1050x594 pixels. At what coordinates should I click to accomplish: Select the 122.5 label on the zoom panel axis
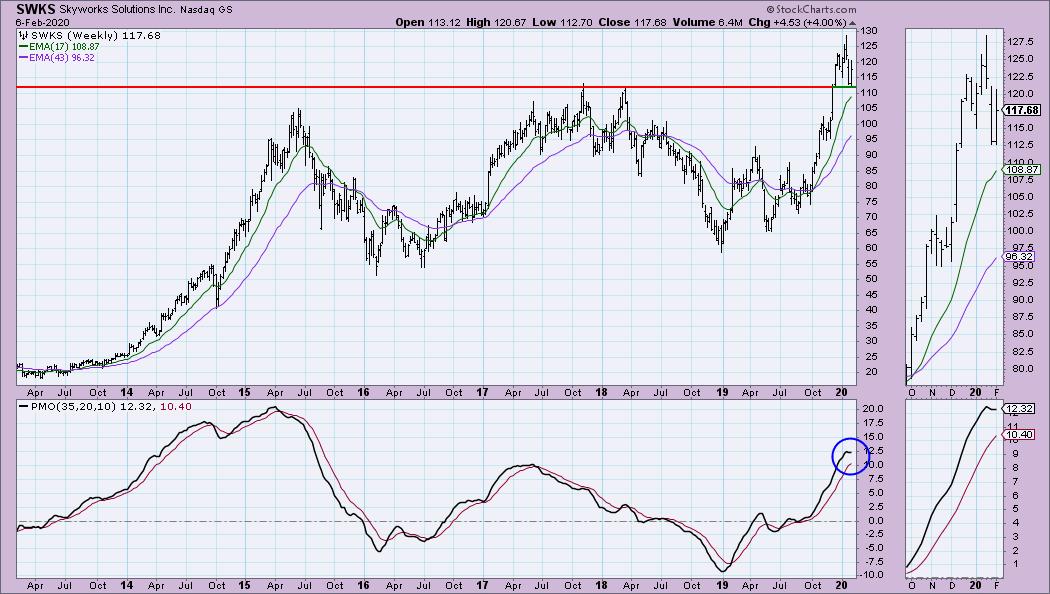tap(1021, 76)
